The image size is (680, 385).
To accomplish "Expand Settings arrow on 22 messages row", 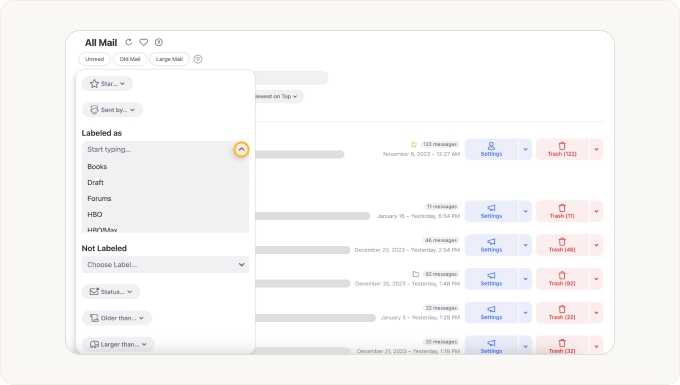I will 525,313.
